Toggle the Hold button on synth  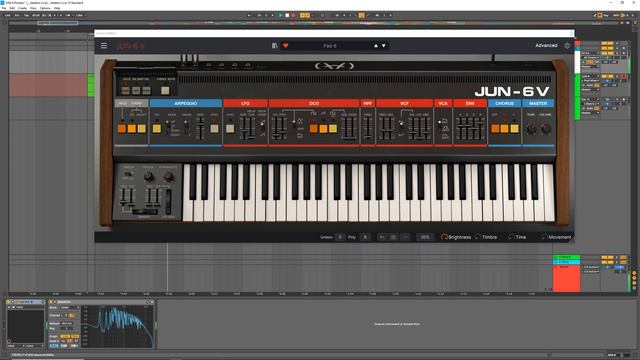pyautogui.click(x=122, y=129)
